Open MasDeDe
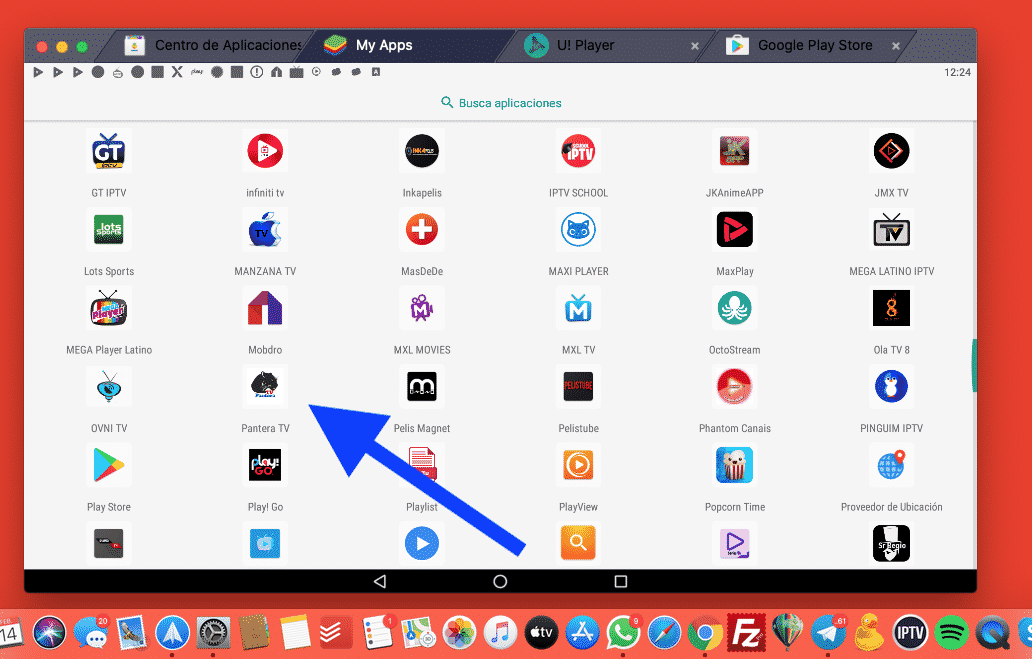 click(421, 229)
